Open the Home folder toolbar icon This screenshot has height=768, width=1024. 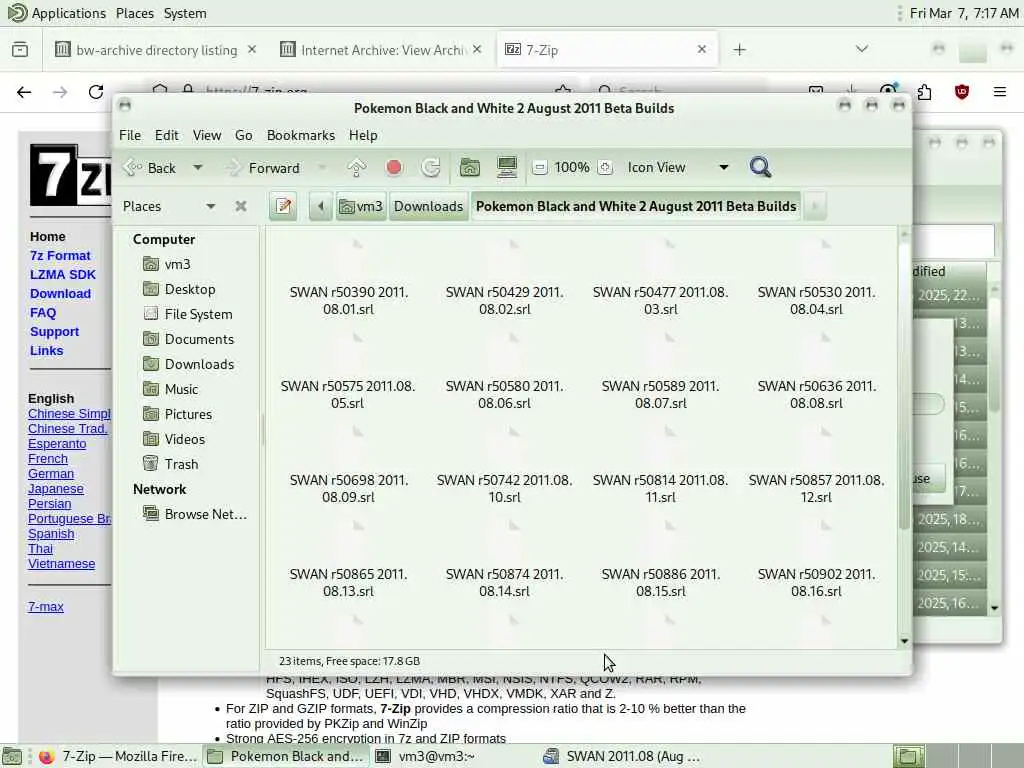point(470,168)
